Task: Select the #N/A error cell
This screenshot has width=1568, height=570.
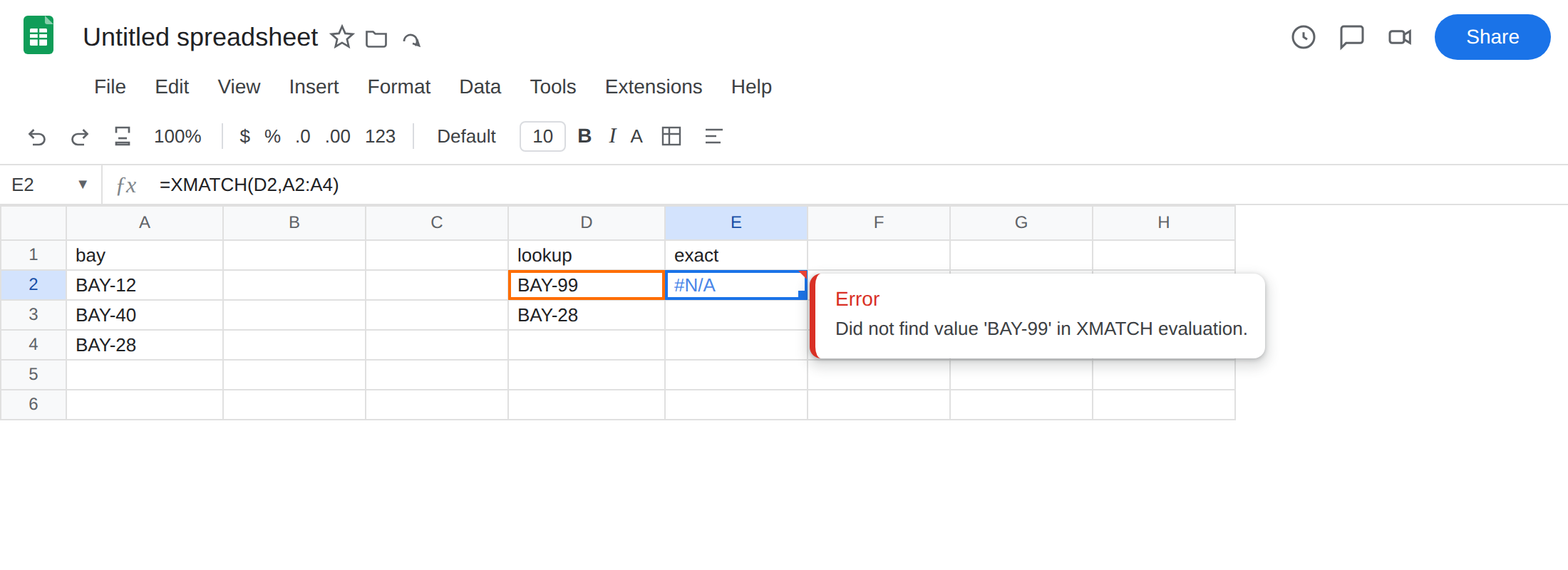Action: point(736,285)
